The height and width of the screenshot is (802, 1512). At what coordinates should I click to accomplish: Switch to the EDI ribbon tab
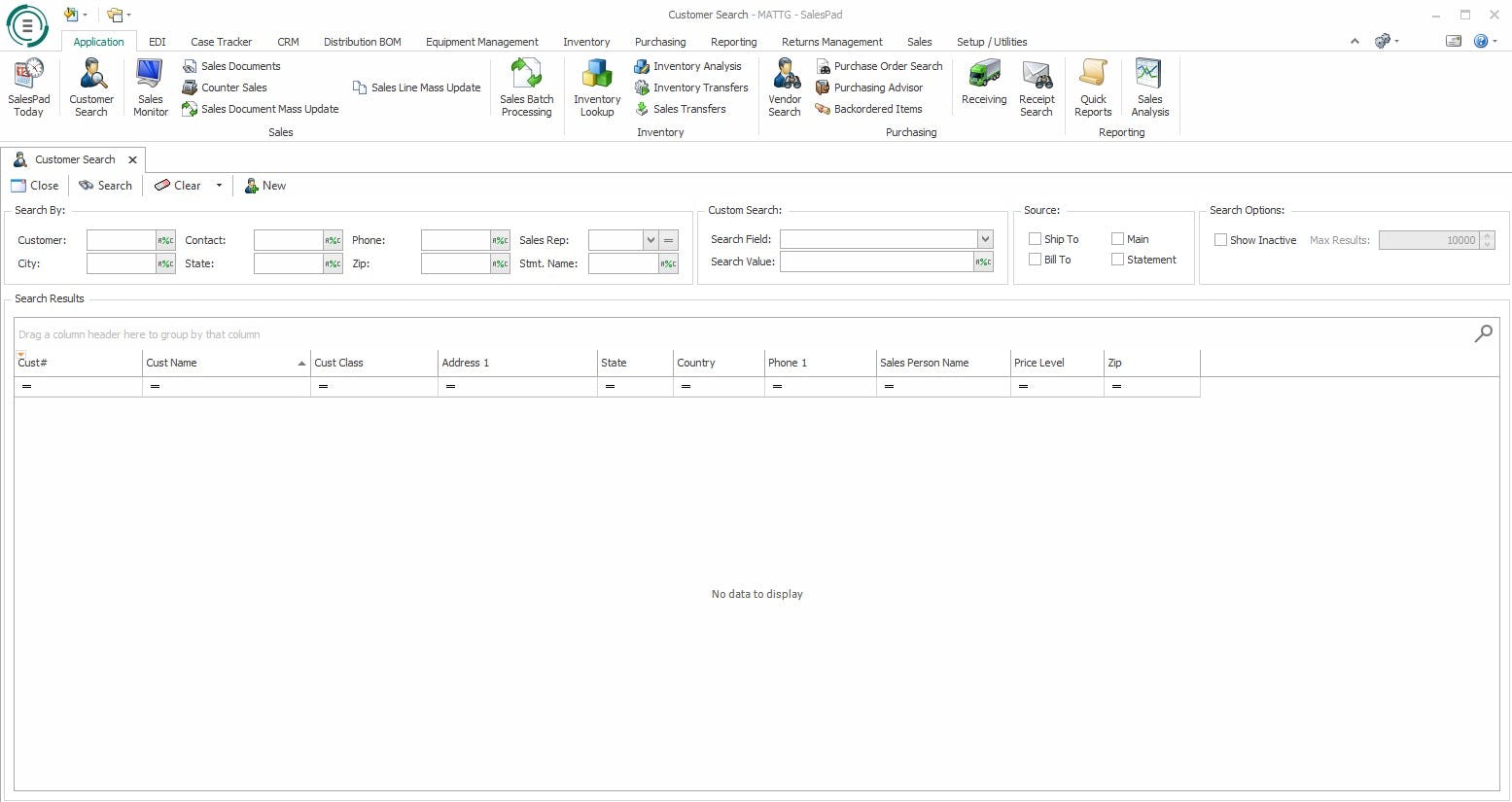click(158, 42)
